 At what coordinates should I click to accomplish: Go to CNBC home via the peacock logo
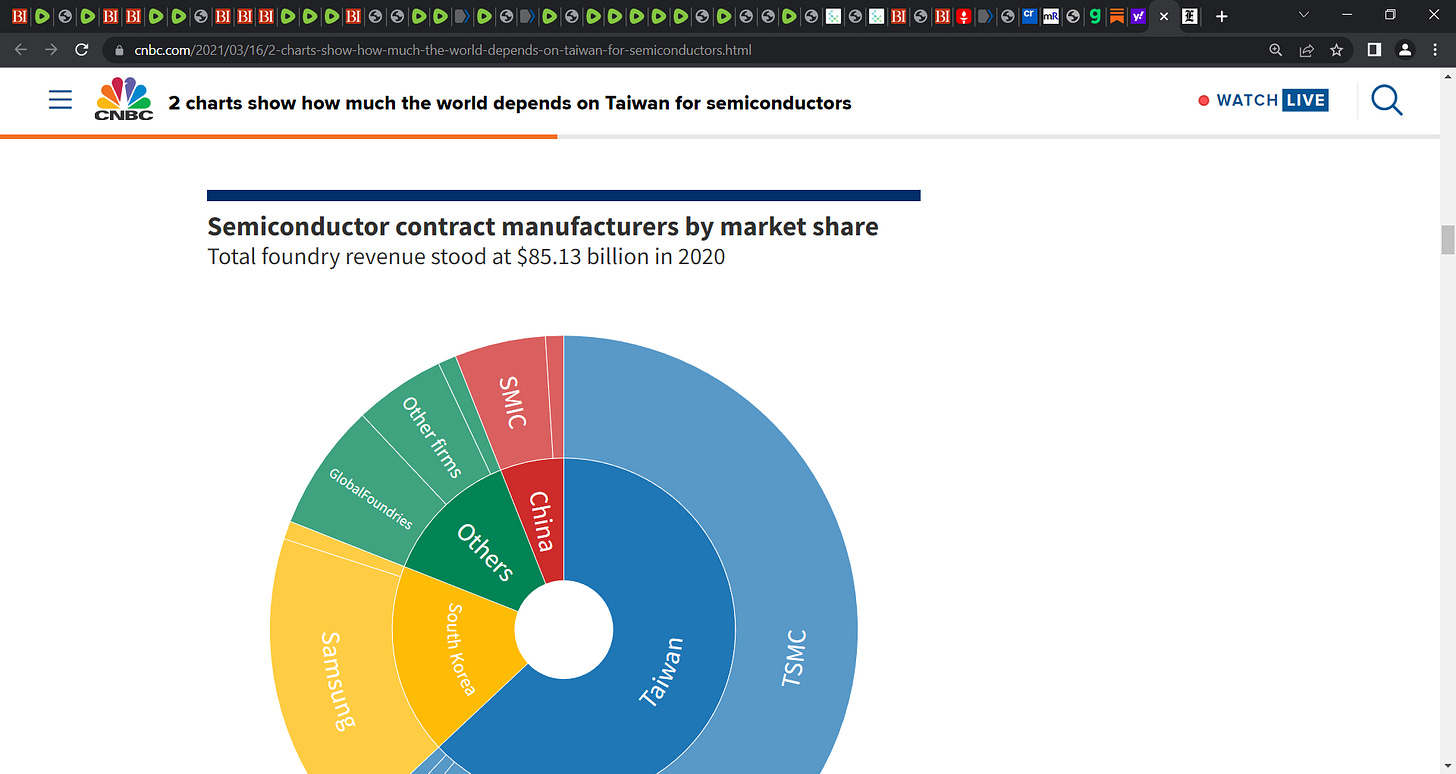pos(124,99)
